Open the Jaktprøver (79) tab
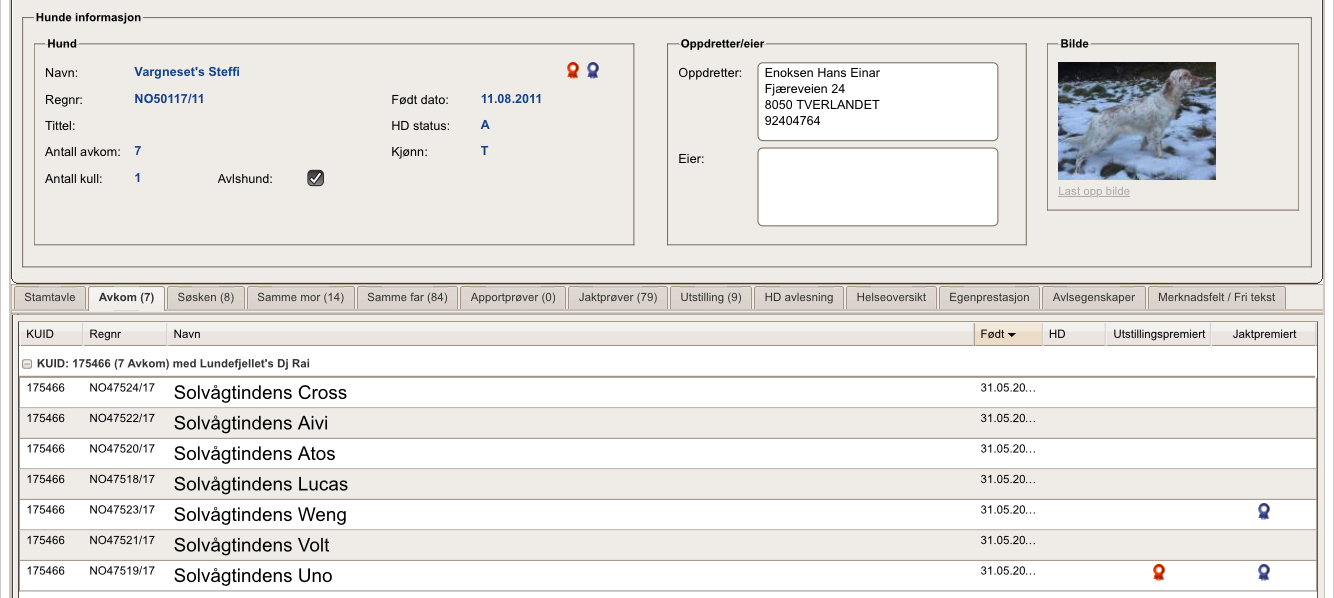Image resolution: width=1334 pixels, height=598 pixels. [617, 298]
